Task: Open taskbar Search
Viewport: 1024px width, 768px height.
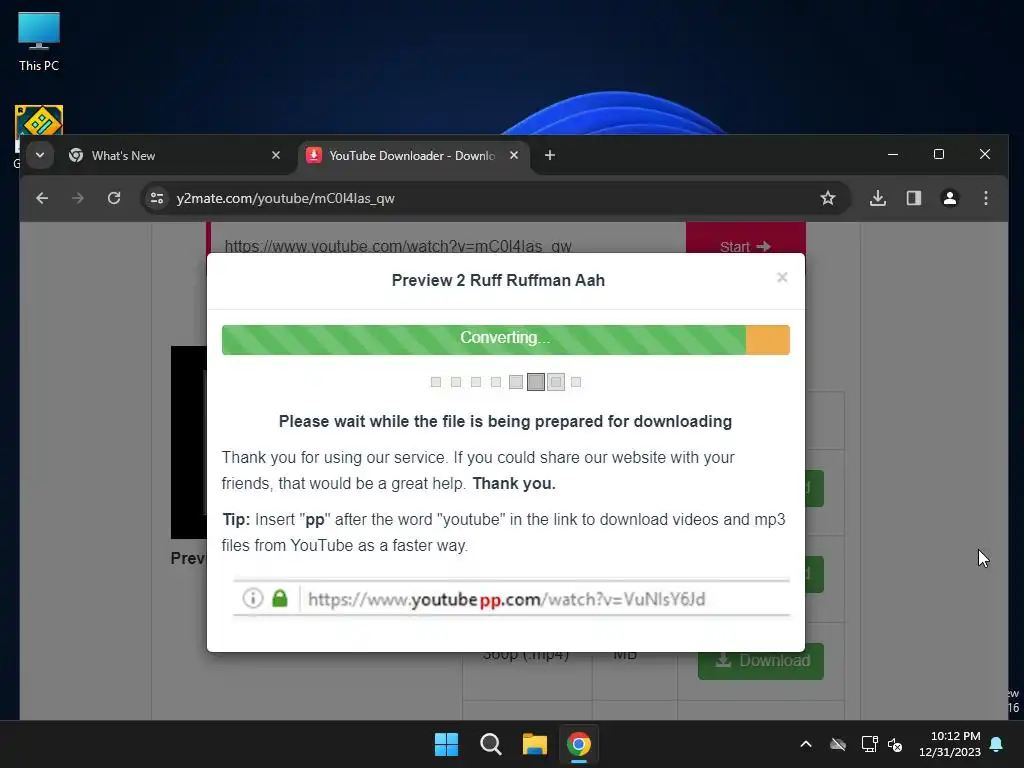Action: pos(490,744)
